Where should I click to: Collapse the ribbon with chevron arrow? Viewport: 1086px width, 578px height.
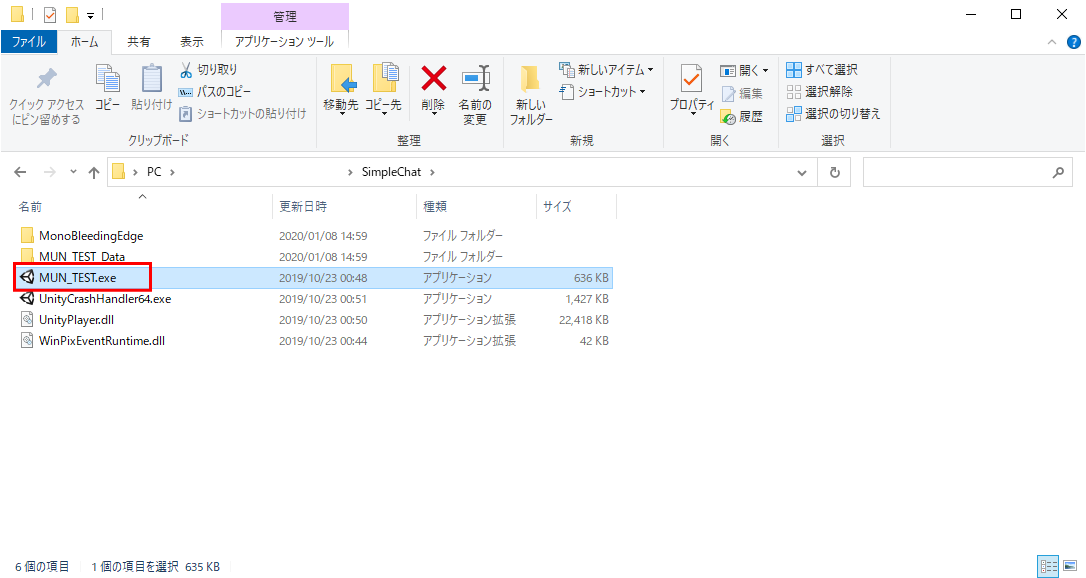(x=1053, y=42)
